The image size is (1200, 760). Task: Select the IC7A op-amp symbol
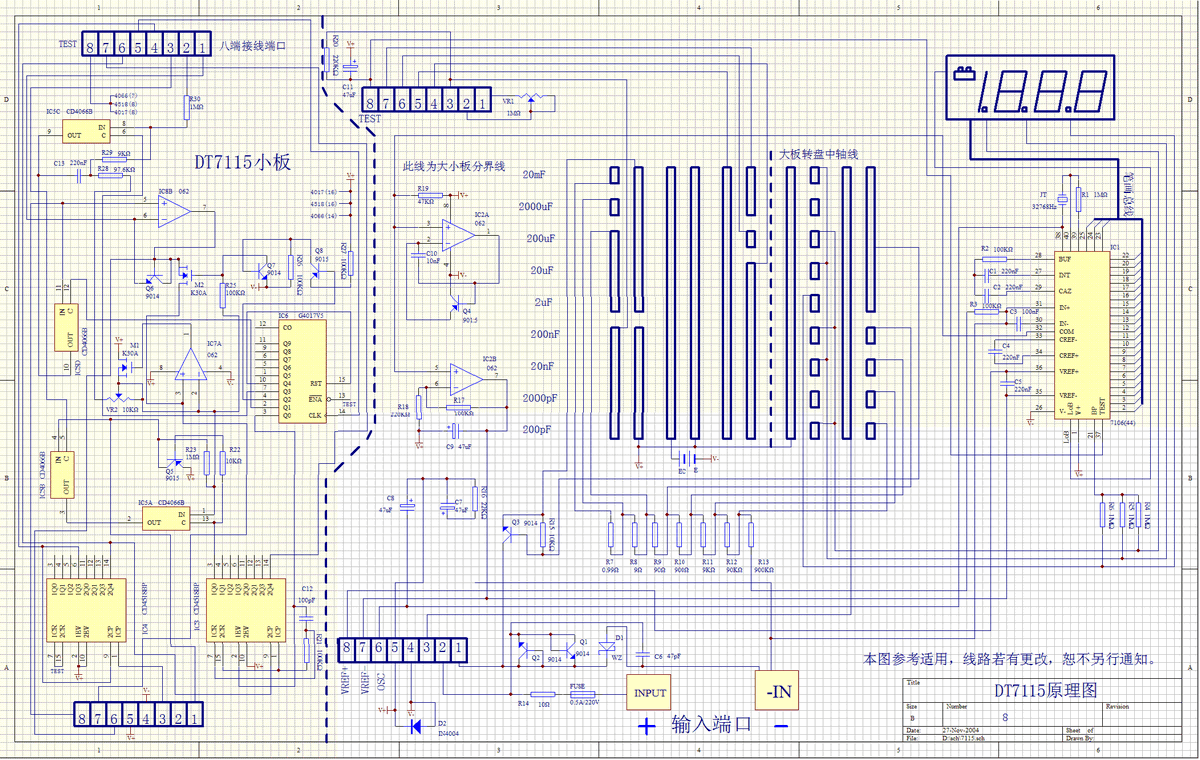click(x=187, y=367)
